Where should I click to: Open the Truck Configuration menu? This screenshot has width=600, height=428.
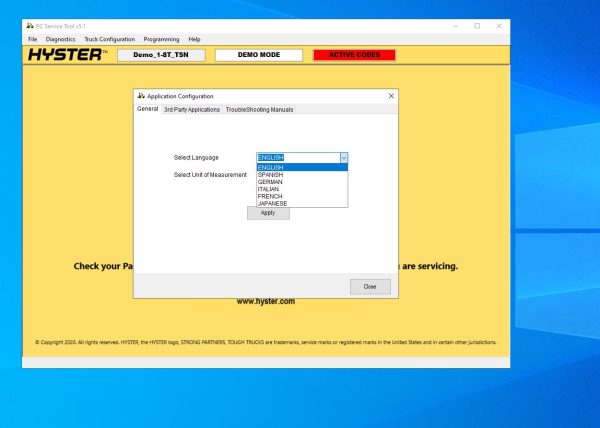pos(109,39)
